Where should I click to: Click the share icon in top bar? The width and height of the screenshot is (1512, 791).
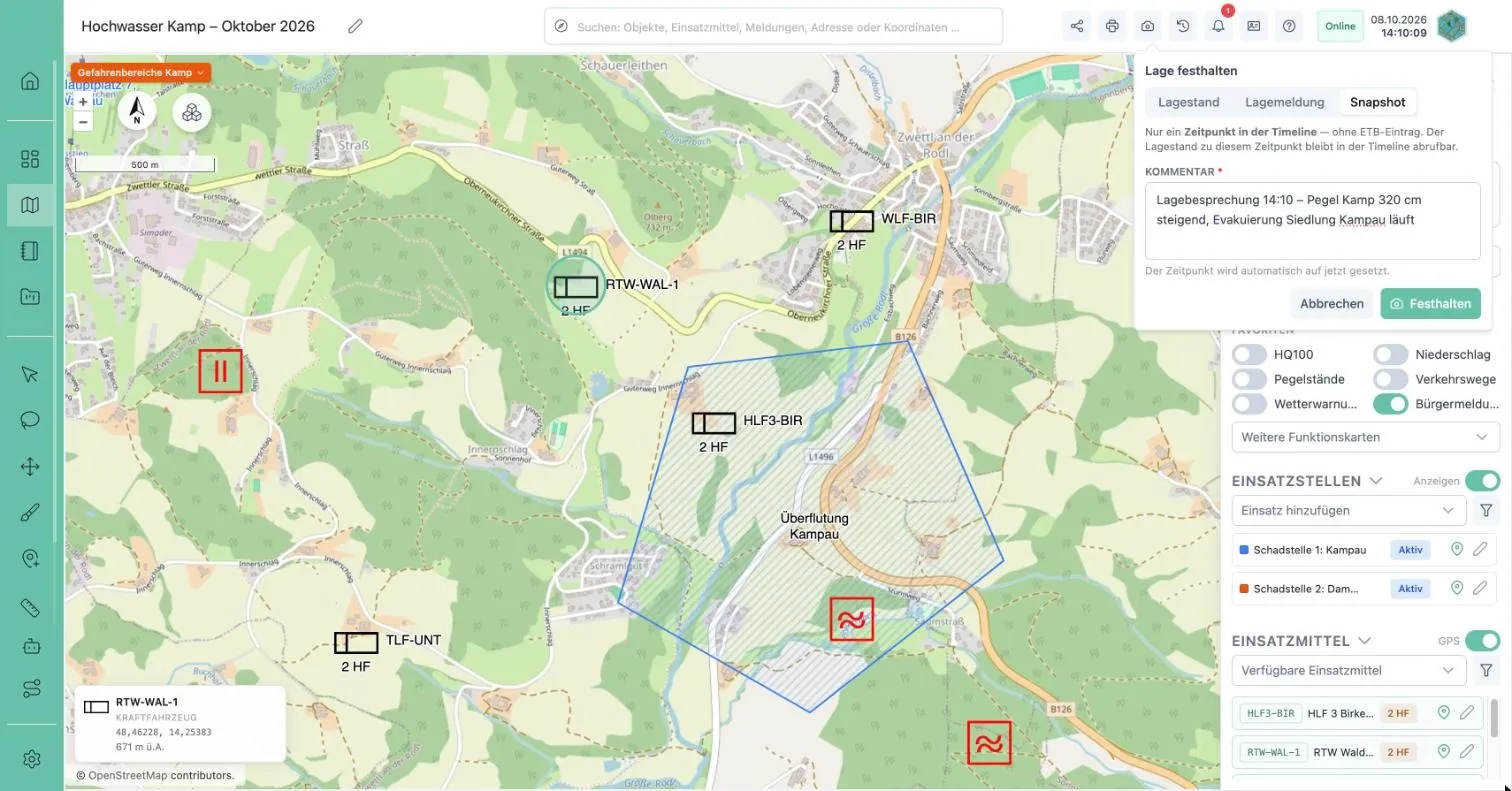point(1077,26)
